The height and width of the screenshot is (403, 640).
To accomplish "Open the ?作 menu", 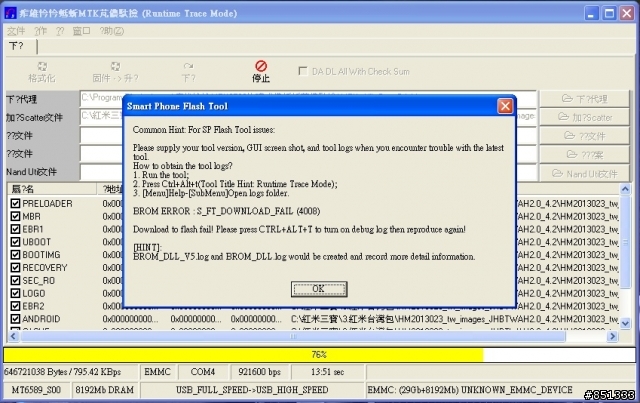I will coord(40,31).
